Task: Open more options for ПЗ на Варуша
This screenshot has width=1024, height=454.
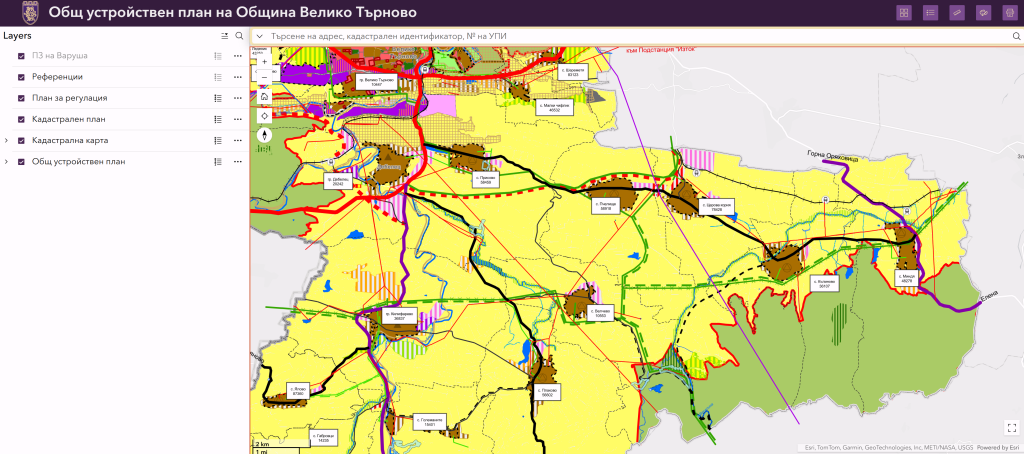Action: (238, 56)
